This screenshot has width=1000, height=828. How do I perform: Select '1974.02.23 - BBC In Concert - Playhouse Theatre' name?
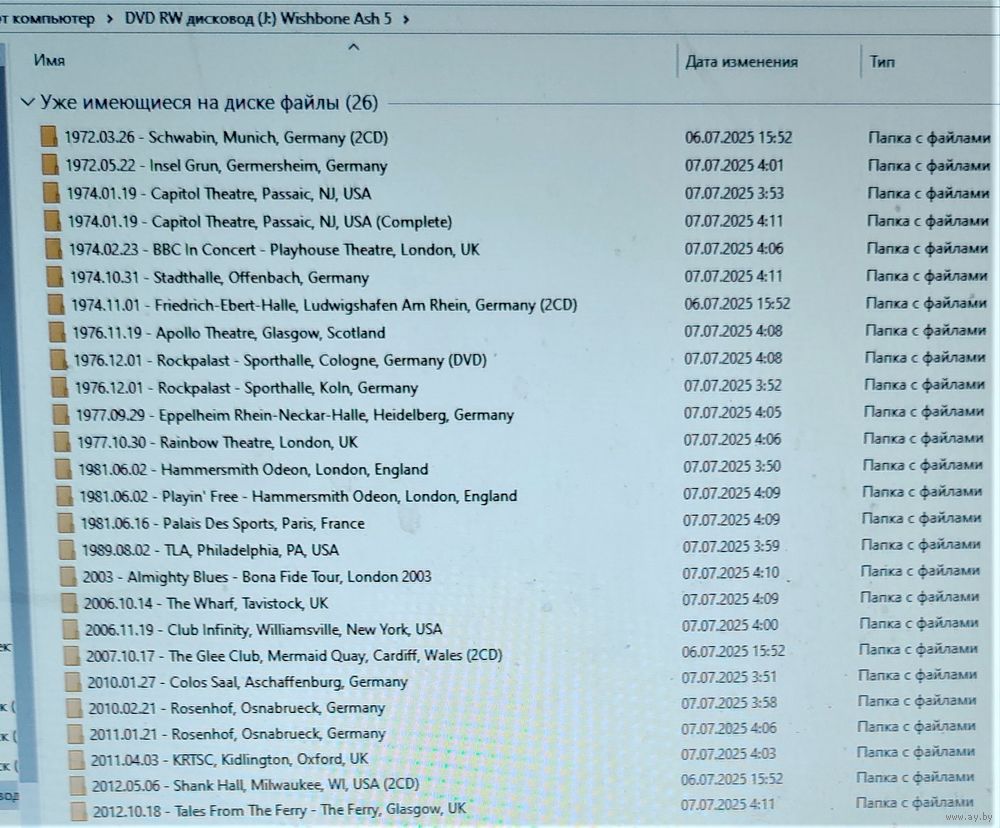click(274, 249)
